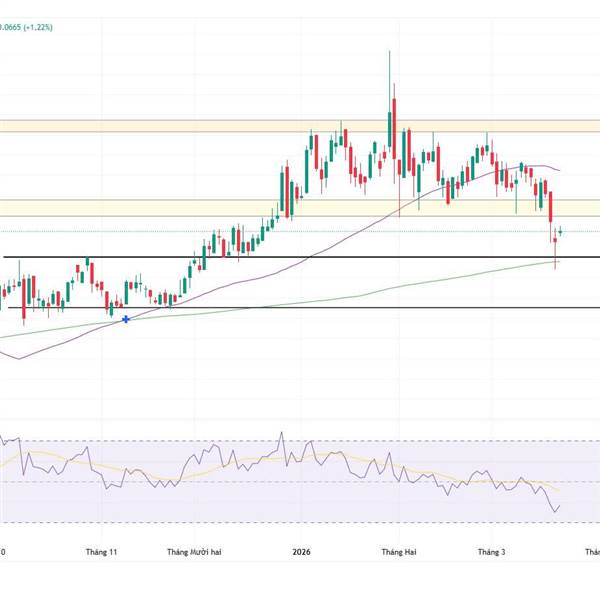Click the latest small green candle
Image resolution: width=600 pixels, height=600 pixels.
562,231
